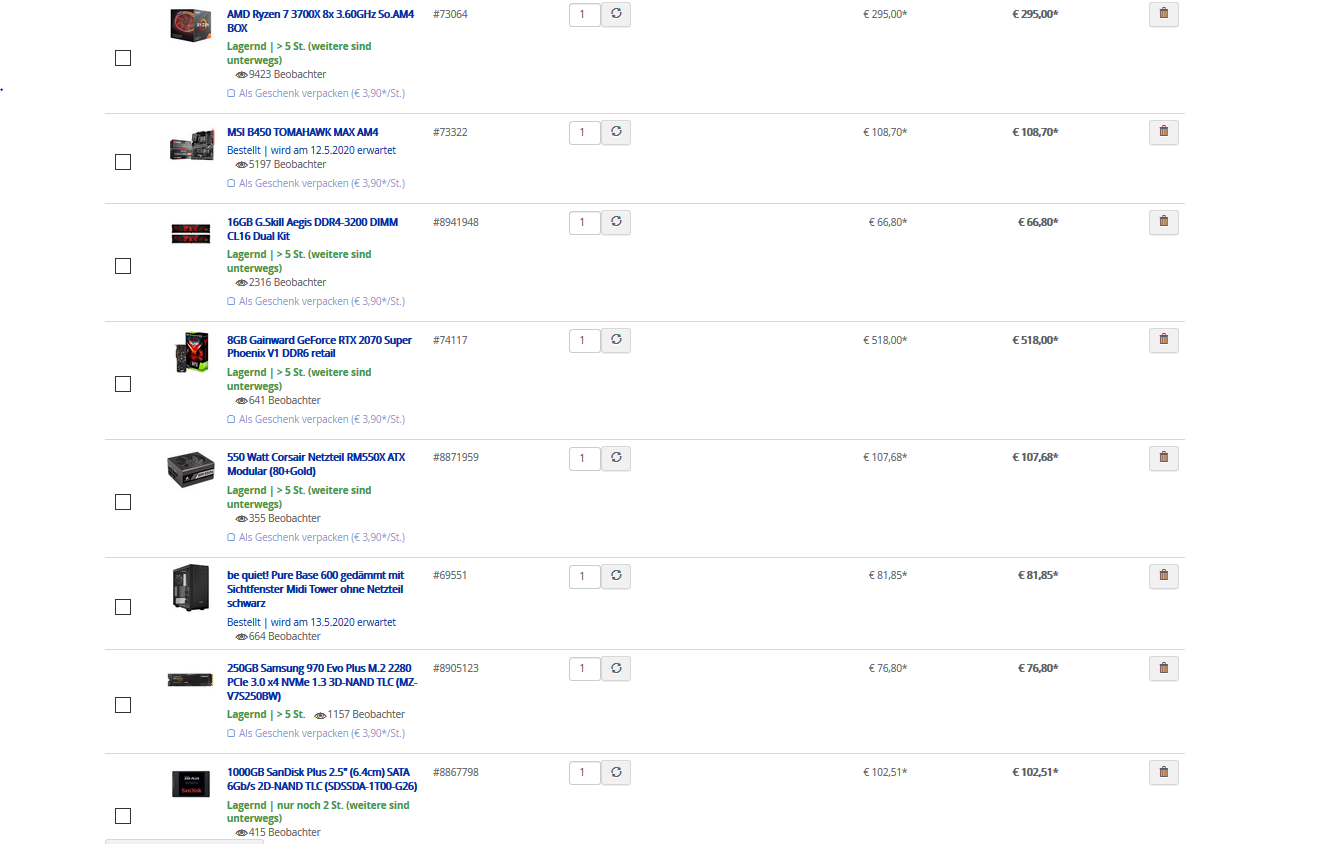Screen dimensions: 1319x844
Task: Delete Samsung 970 Evo Plus via trash icon
Action: (1163, 668)
